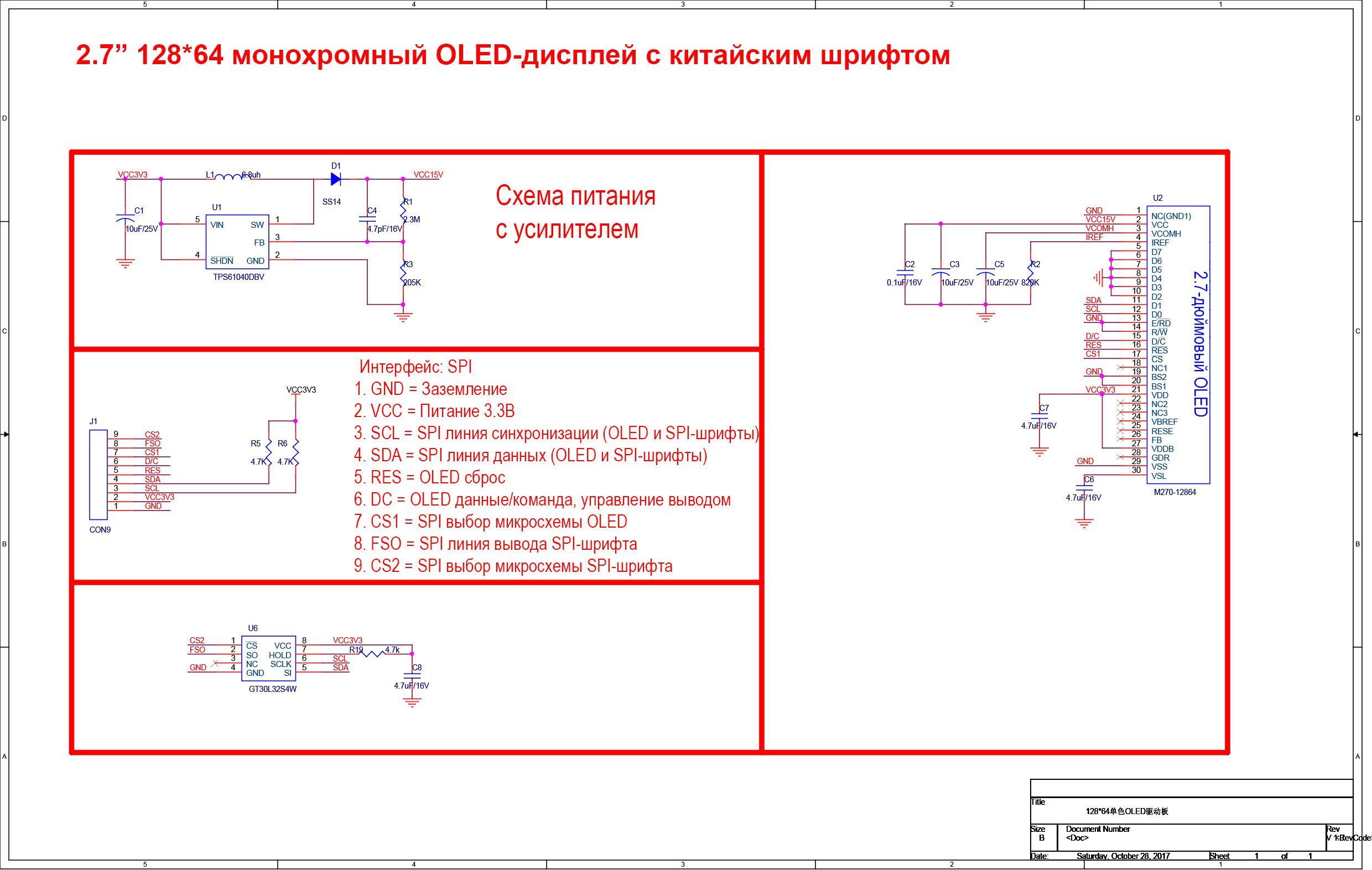Click the 'SHDN' pin name in U1
This screenshot has height=870, width=1372.
point(222,261)
